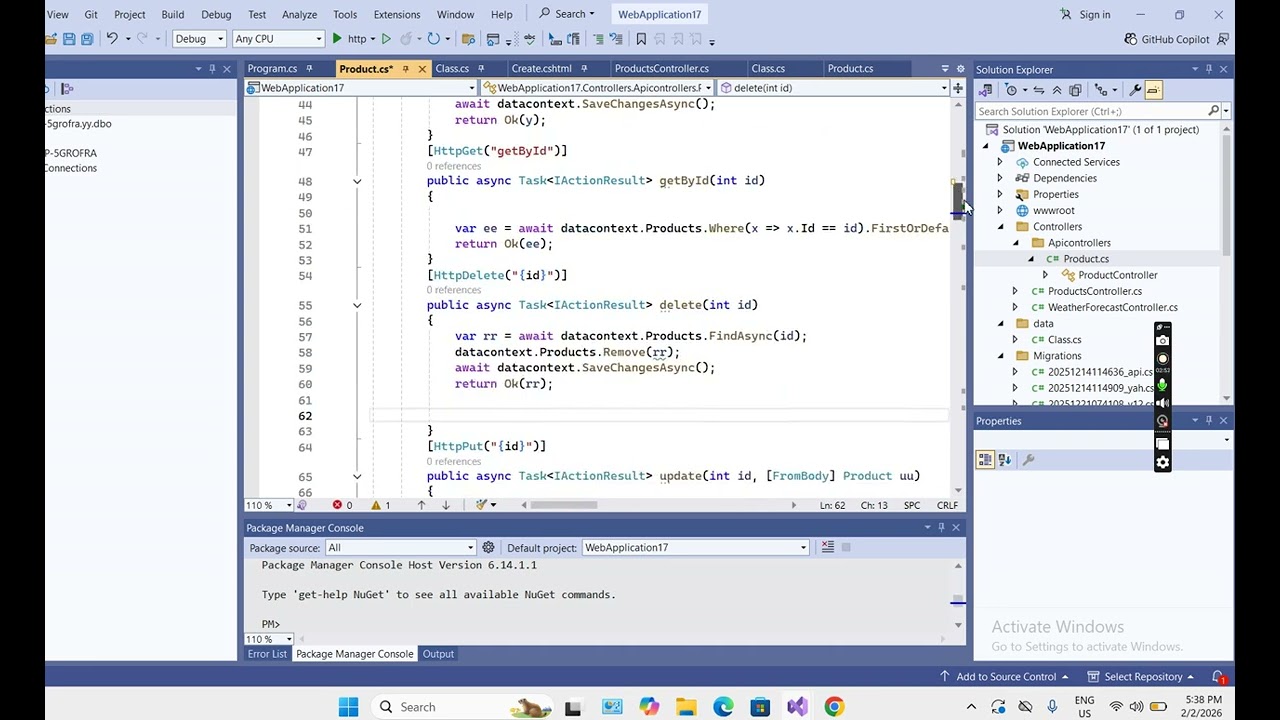Click Categorized view icon in Properties panel
Image resolution: width=1280 pixels, height=720 pixels.
(x=985, y=460)
